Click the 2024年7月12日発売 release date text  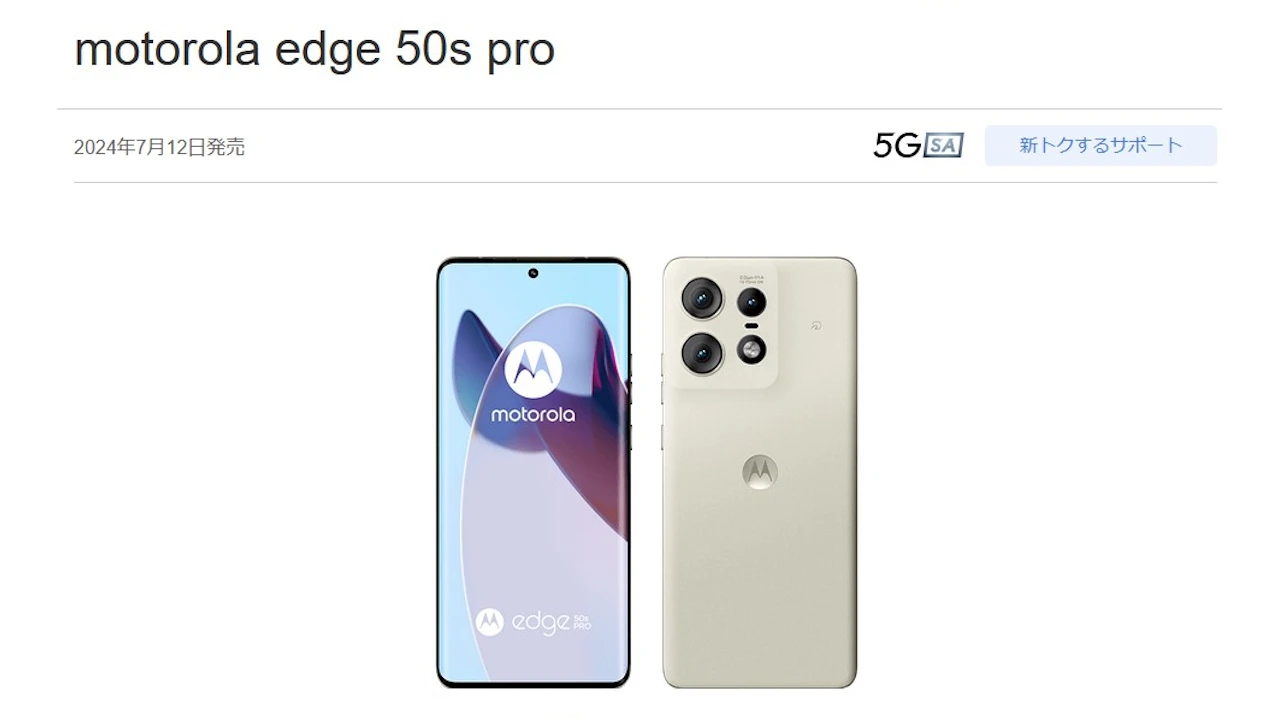pyautogui.click(x=159, y=147)
